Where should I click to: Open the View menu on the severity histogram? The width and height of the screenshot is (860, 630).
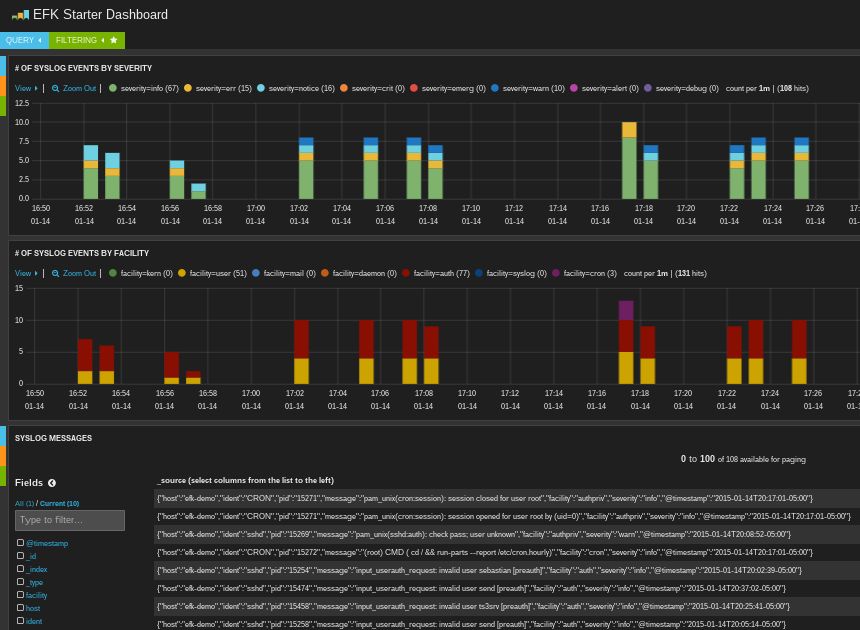click(x=22, y=88)
